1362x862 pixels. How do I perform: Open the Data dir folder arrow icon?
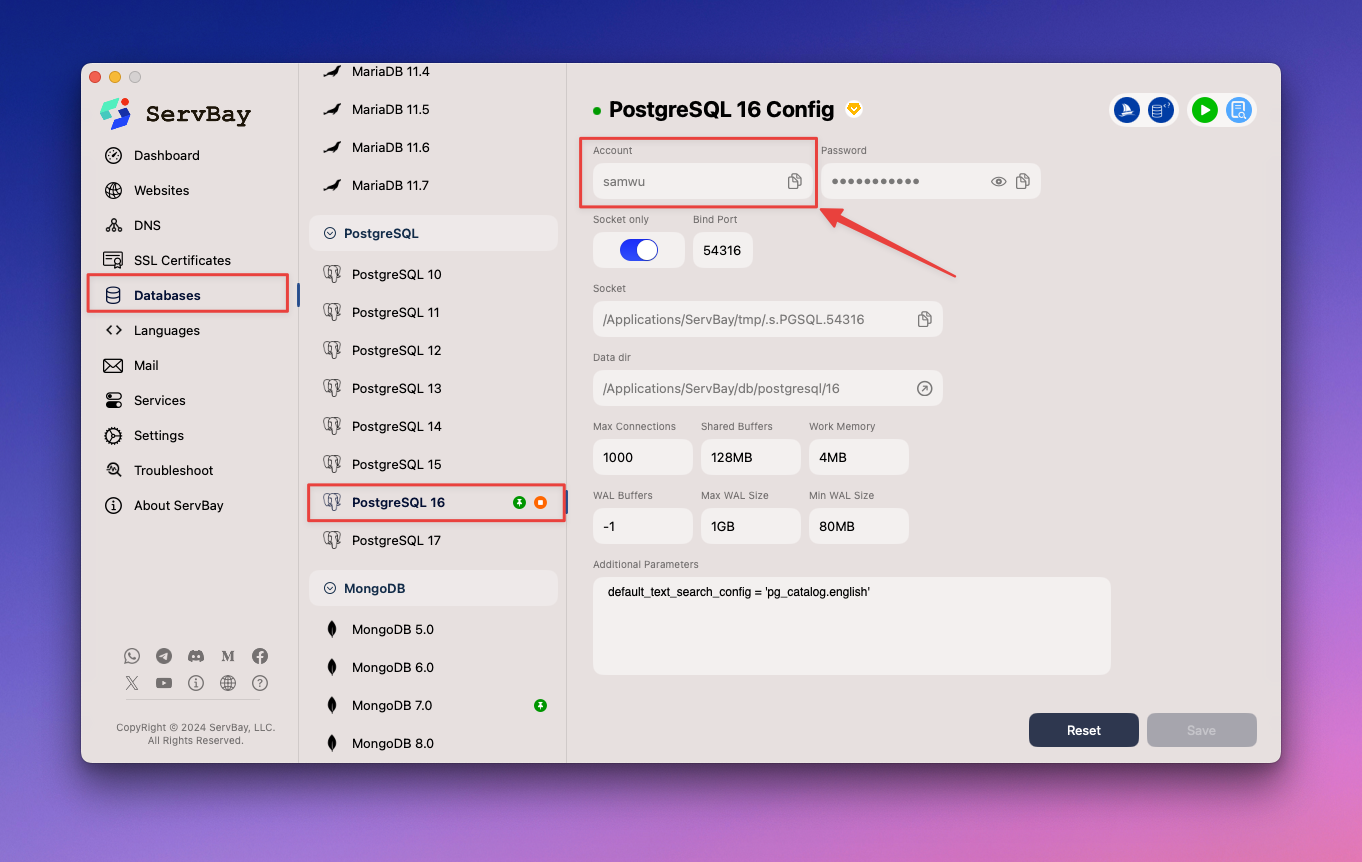[924, 388]
